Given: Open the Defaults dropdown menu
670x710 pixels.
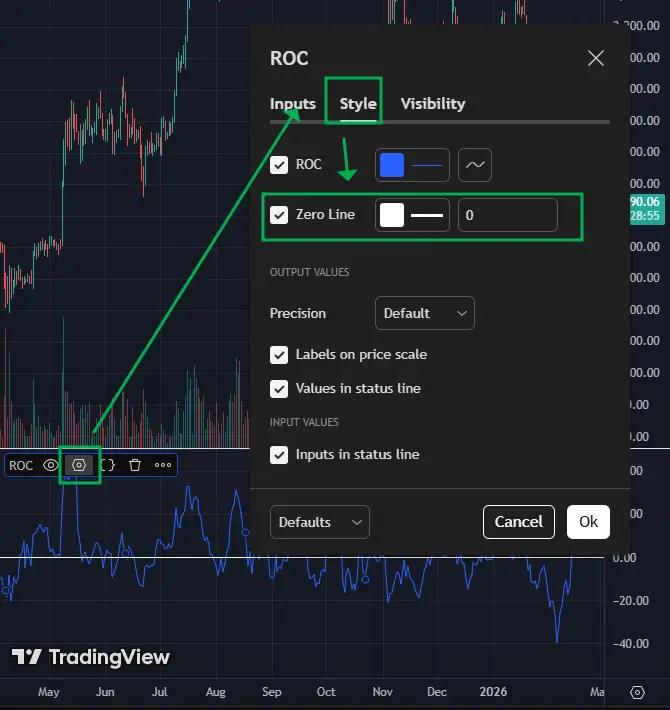Looking at the screenshot, I should pyautogui.click(x=319, y=522).
